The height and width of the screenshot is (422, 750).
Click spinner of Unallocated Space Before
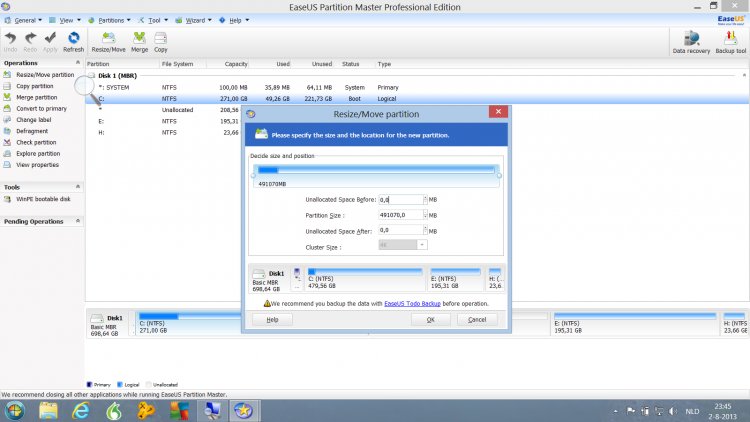click(425, 199)
